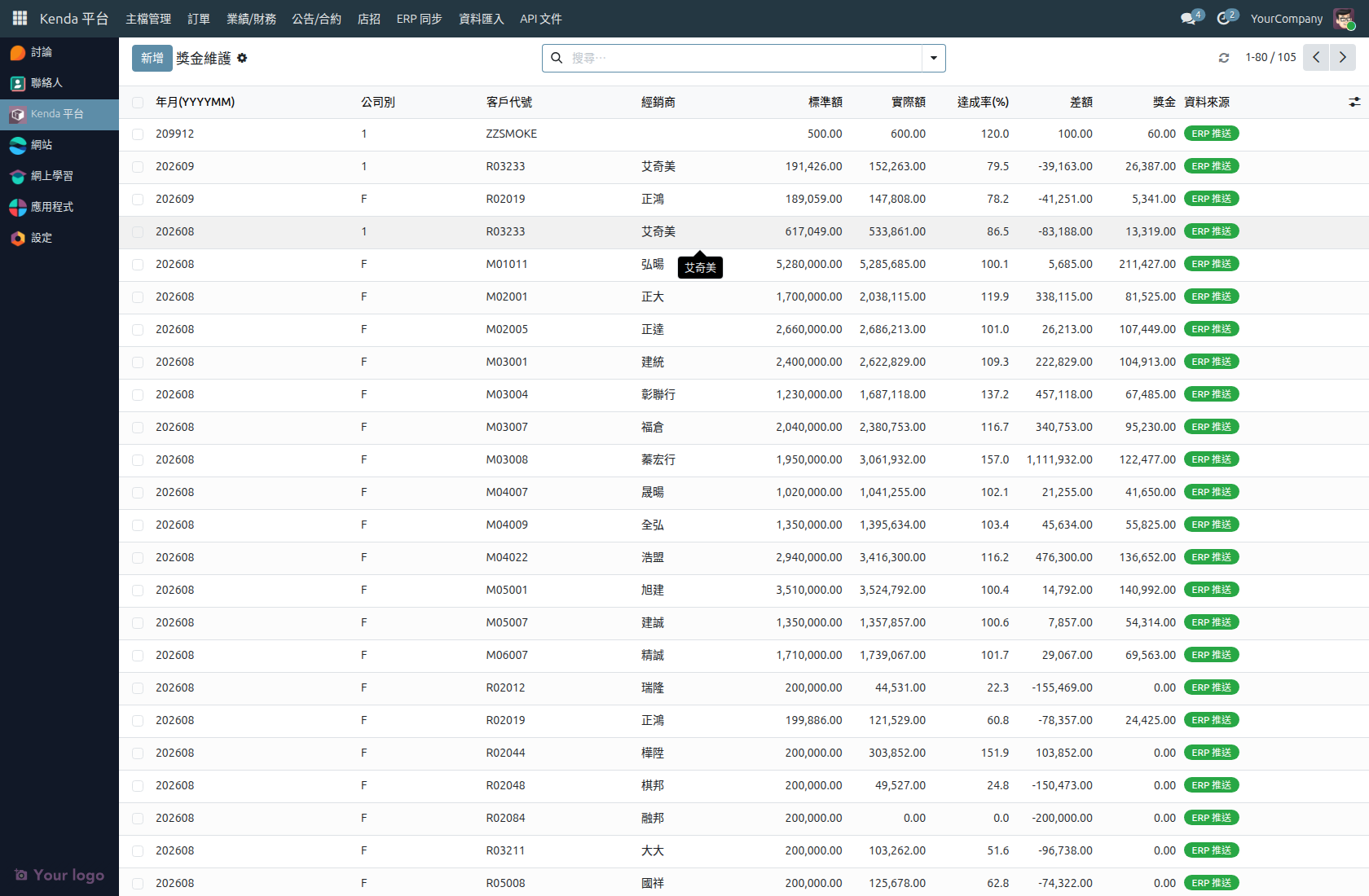Viewport: 1369px width, 896px height.
Task: Refresh the list with reload icon
Action: pyautogui.click(x=1223, y=58)
